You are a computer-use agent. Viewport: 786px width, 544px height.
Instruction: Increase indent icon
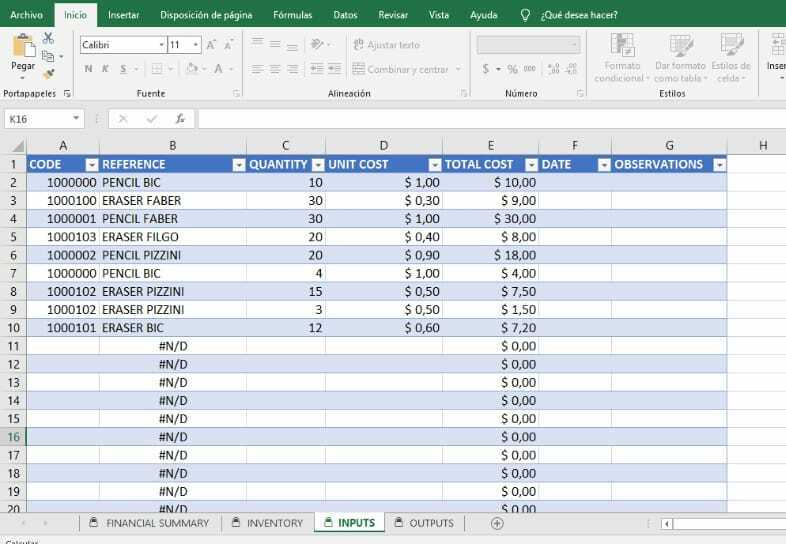click(x=334, y=69)
